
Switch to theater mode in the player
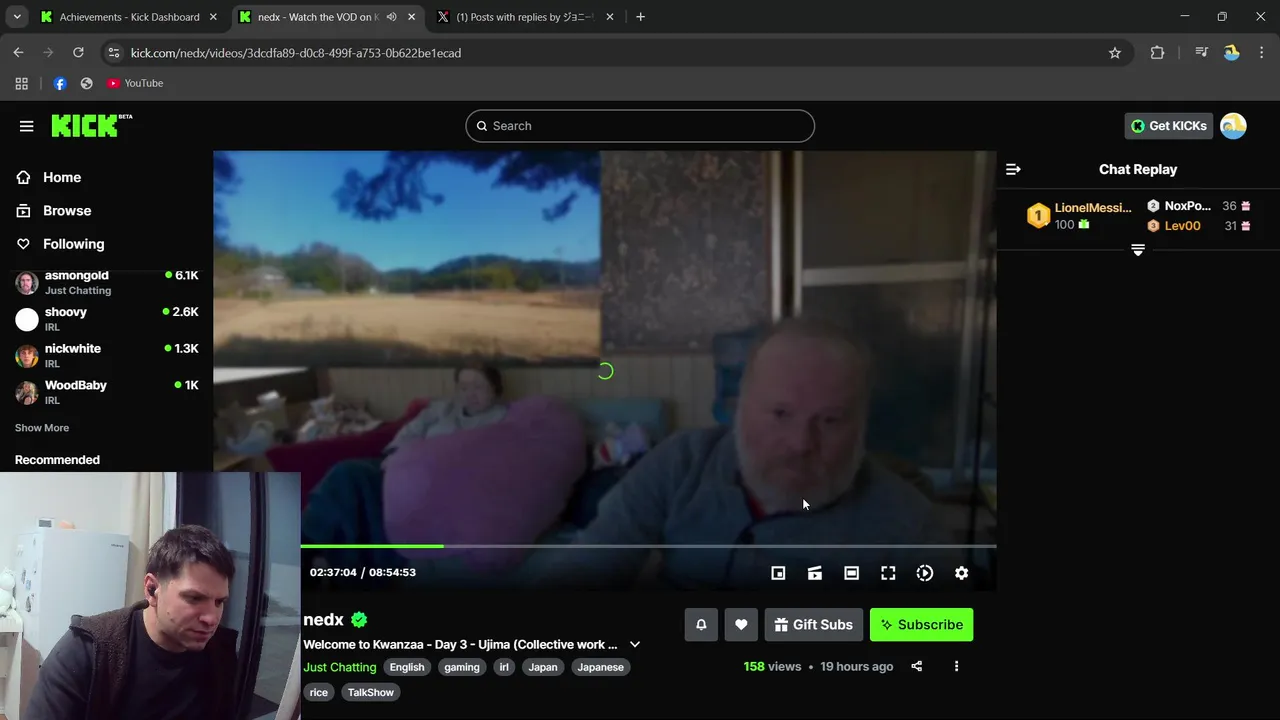click(x=851, y=573)
